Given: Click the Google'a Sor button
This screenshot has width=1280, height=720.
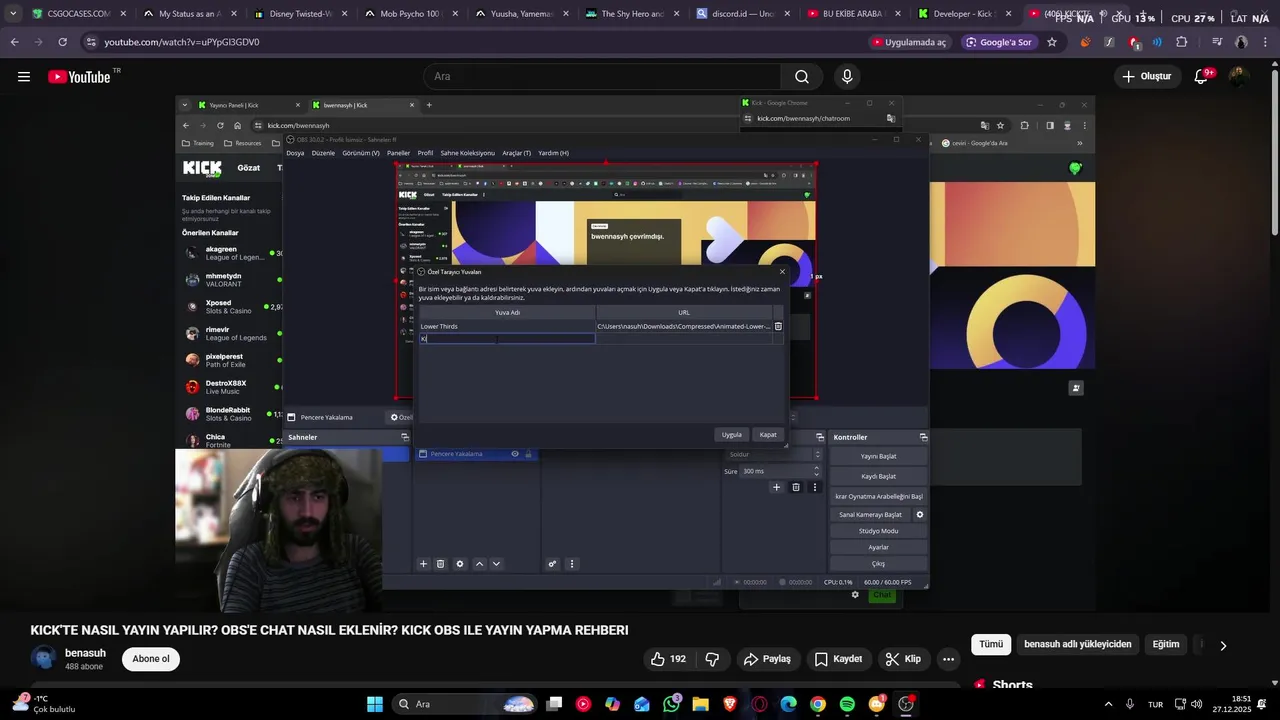Looking at the screenshot, I should pyautogui.click(x=998, y=42).
